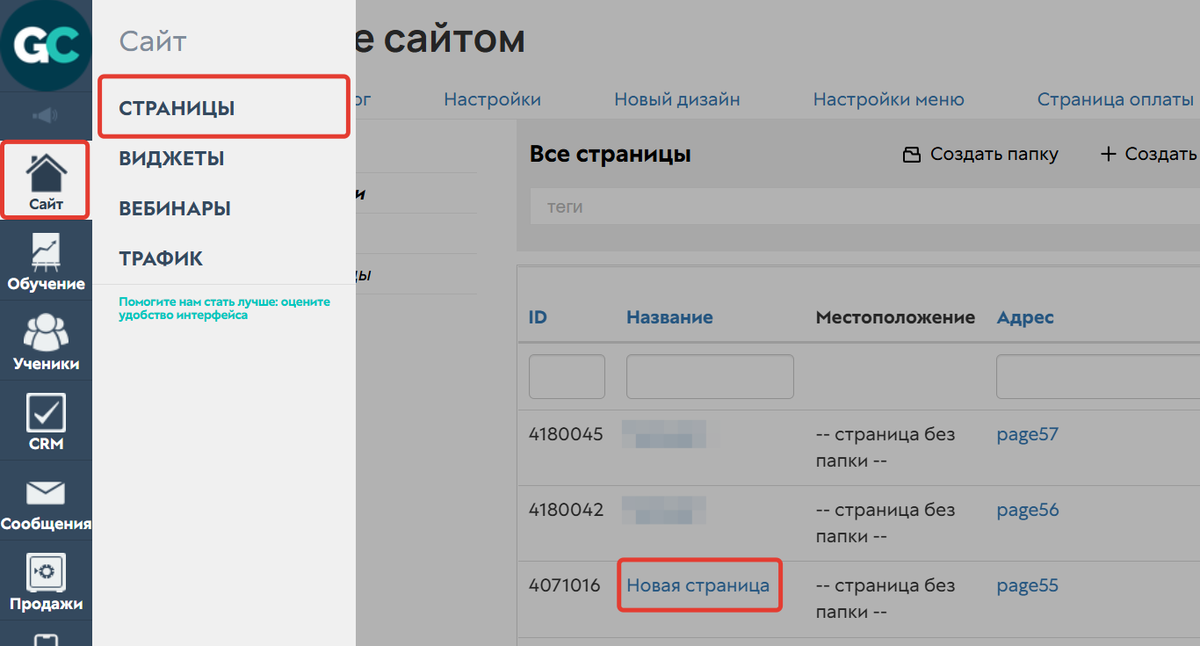
Task: Switch to the Настройки tab
Action: [492, 100]
